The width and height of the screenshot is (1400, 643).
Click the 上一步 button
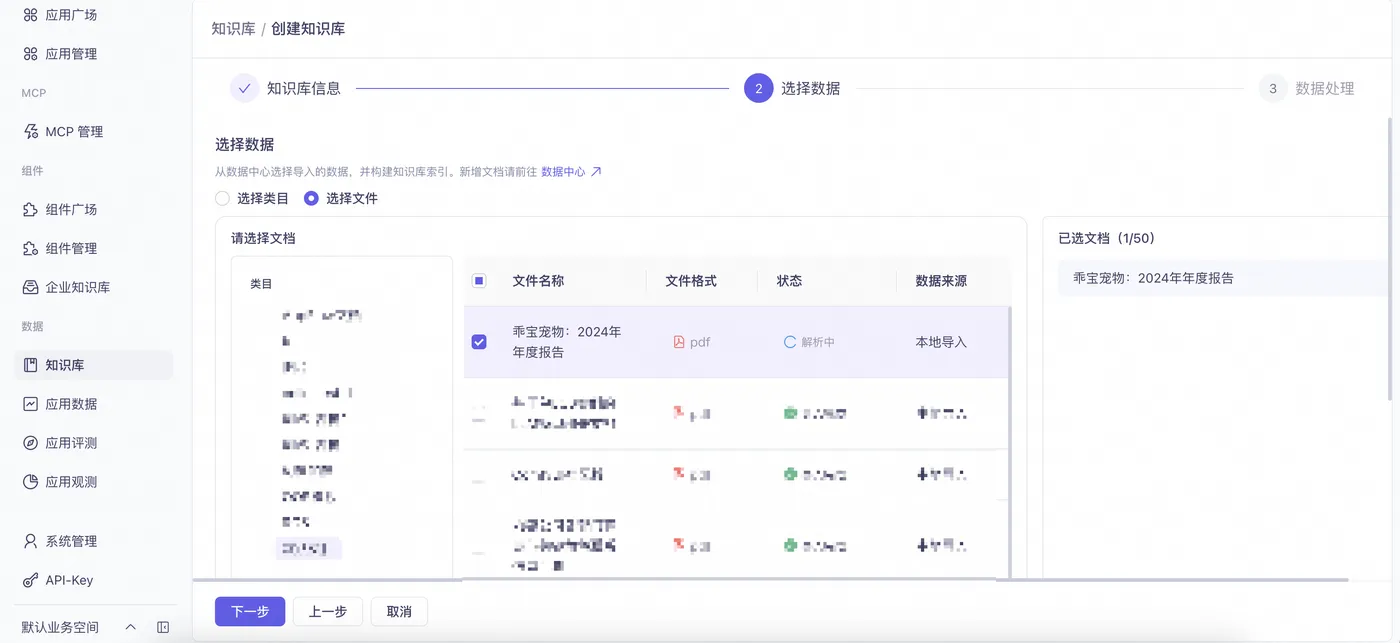[327, 611]
